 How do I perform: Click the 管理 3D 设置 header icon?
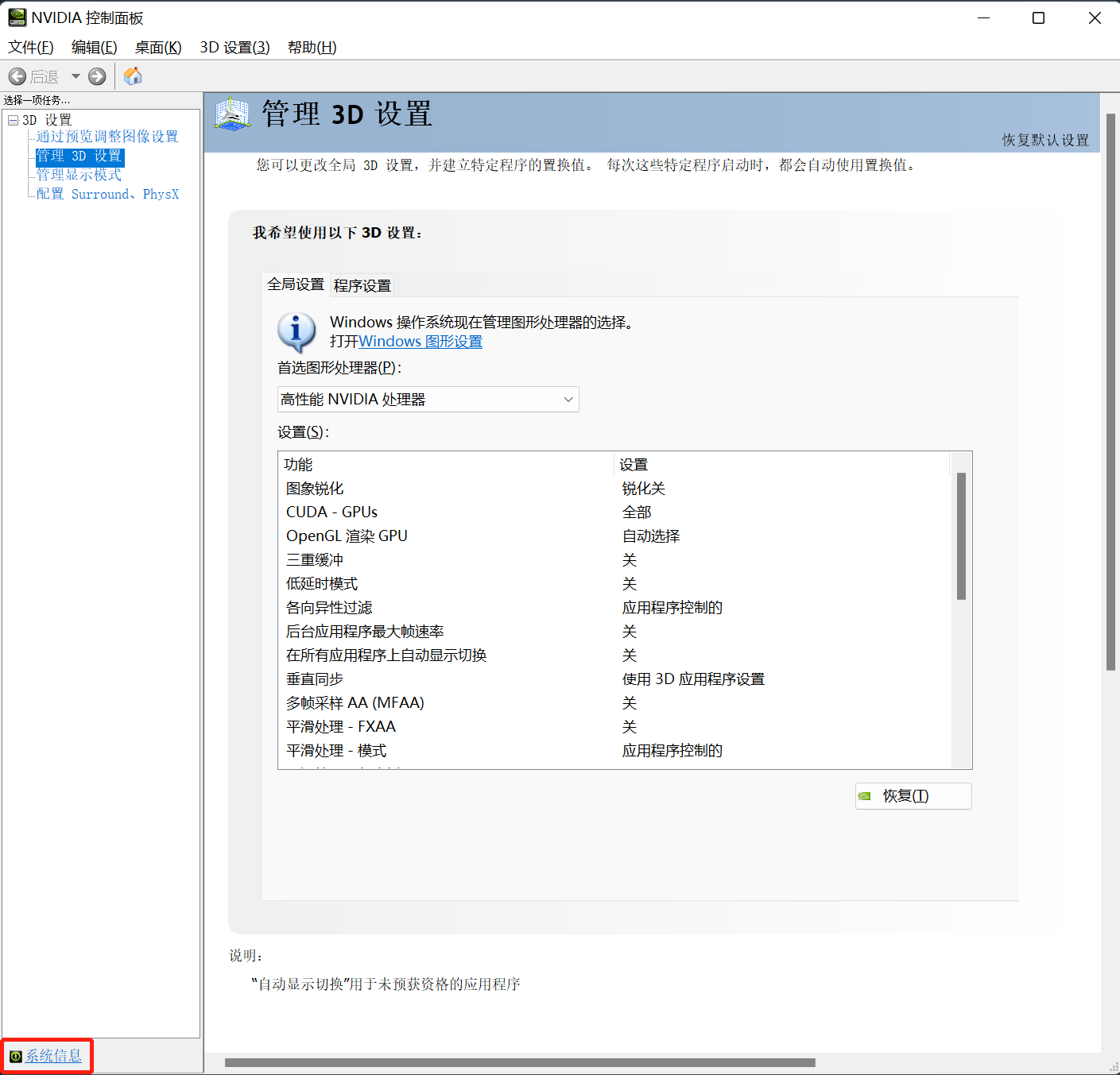coord(232,114)
